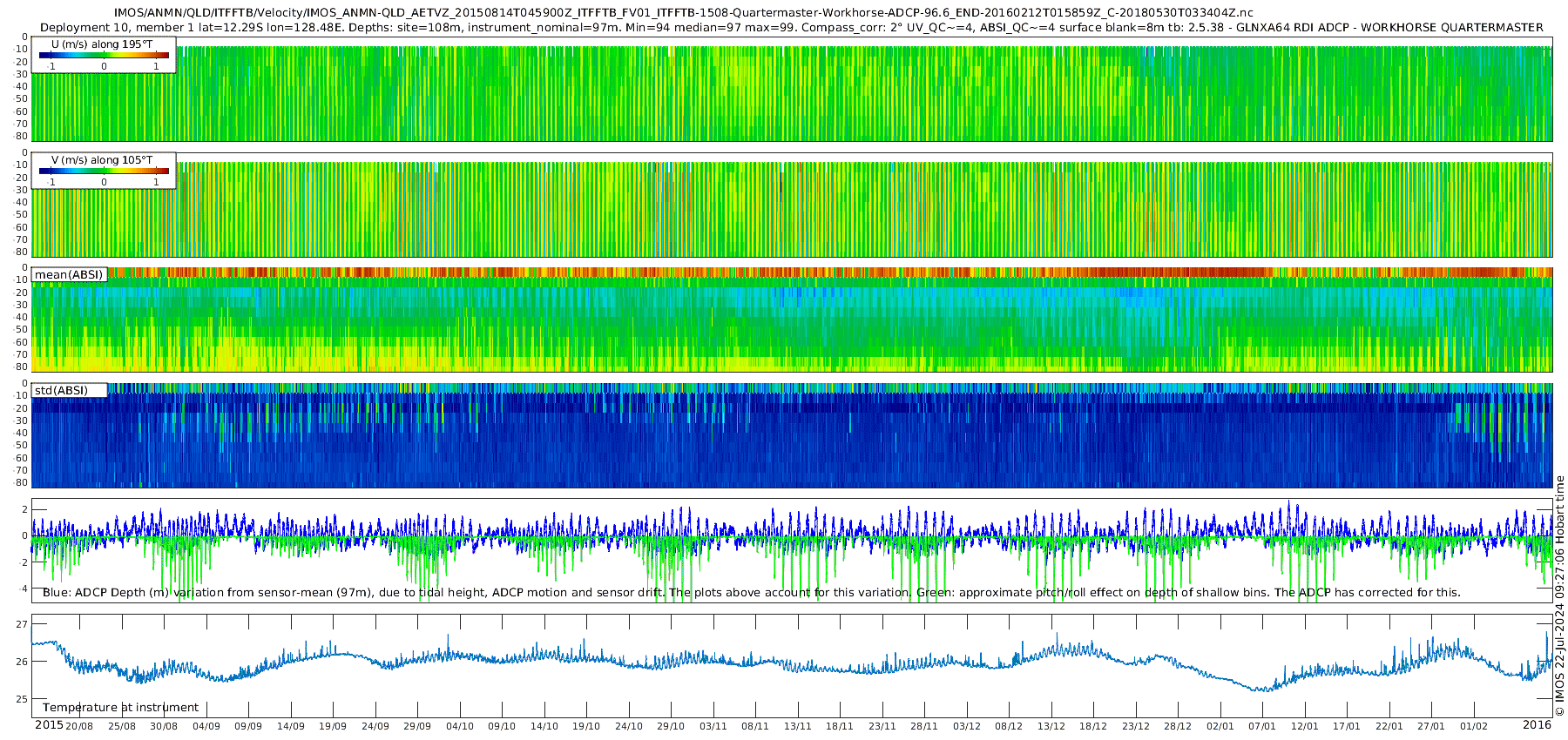Click the 2016 year label on time axis

[1538, 725]
